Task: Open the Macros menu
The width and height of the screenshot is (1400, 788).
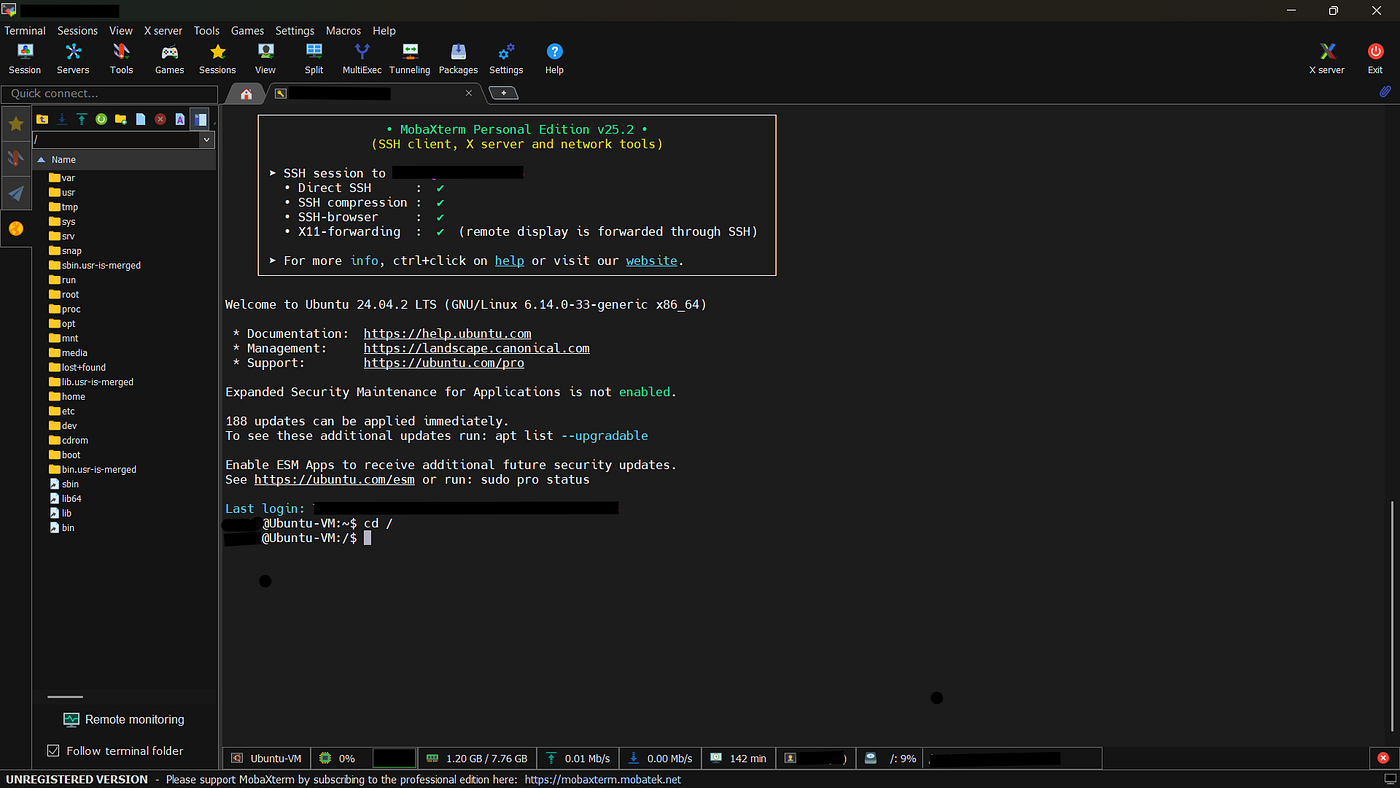Action: pos(343,31)
